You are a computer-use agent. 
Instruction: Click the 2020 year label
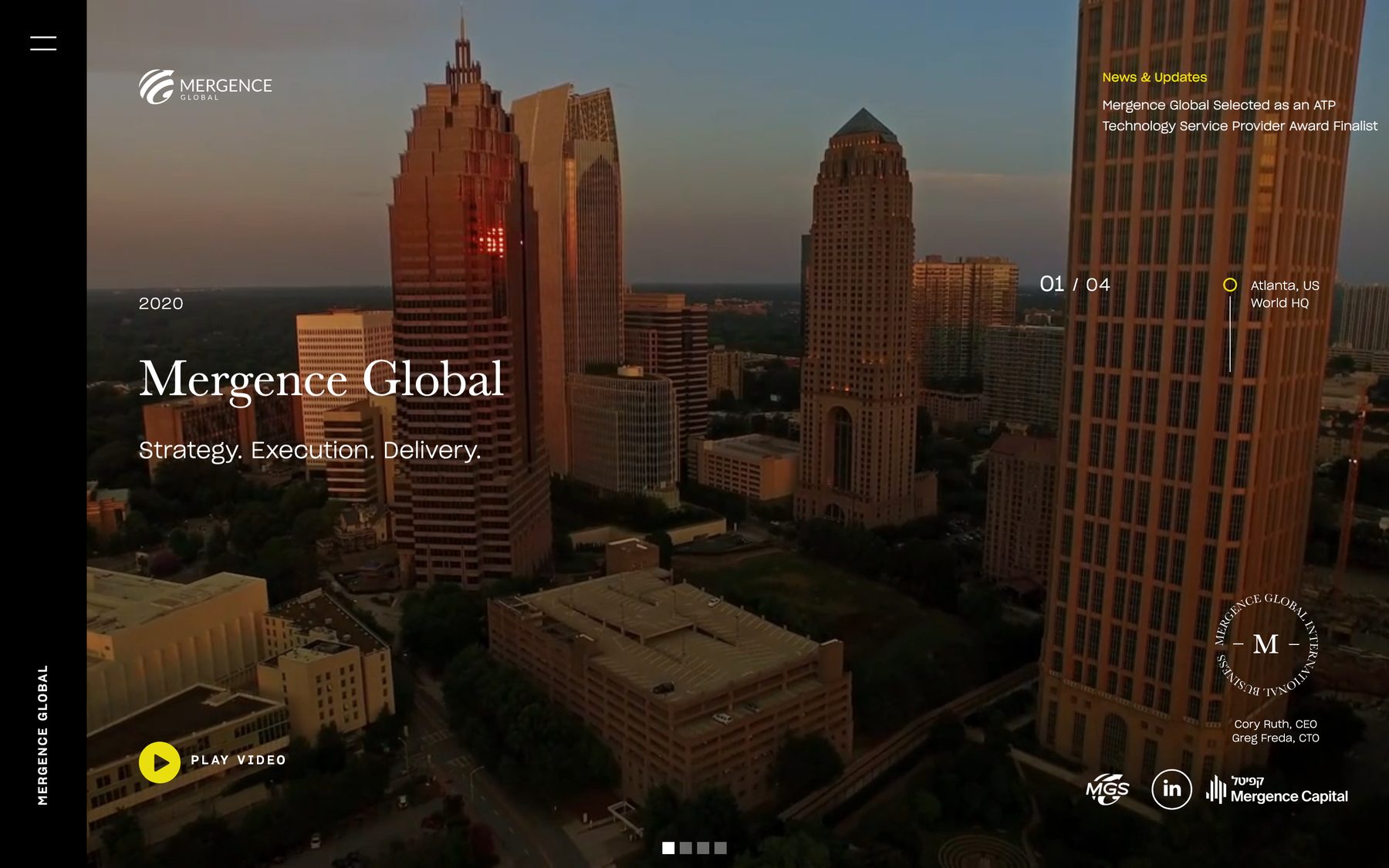pos(161,303)
